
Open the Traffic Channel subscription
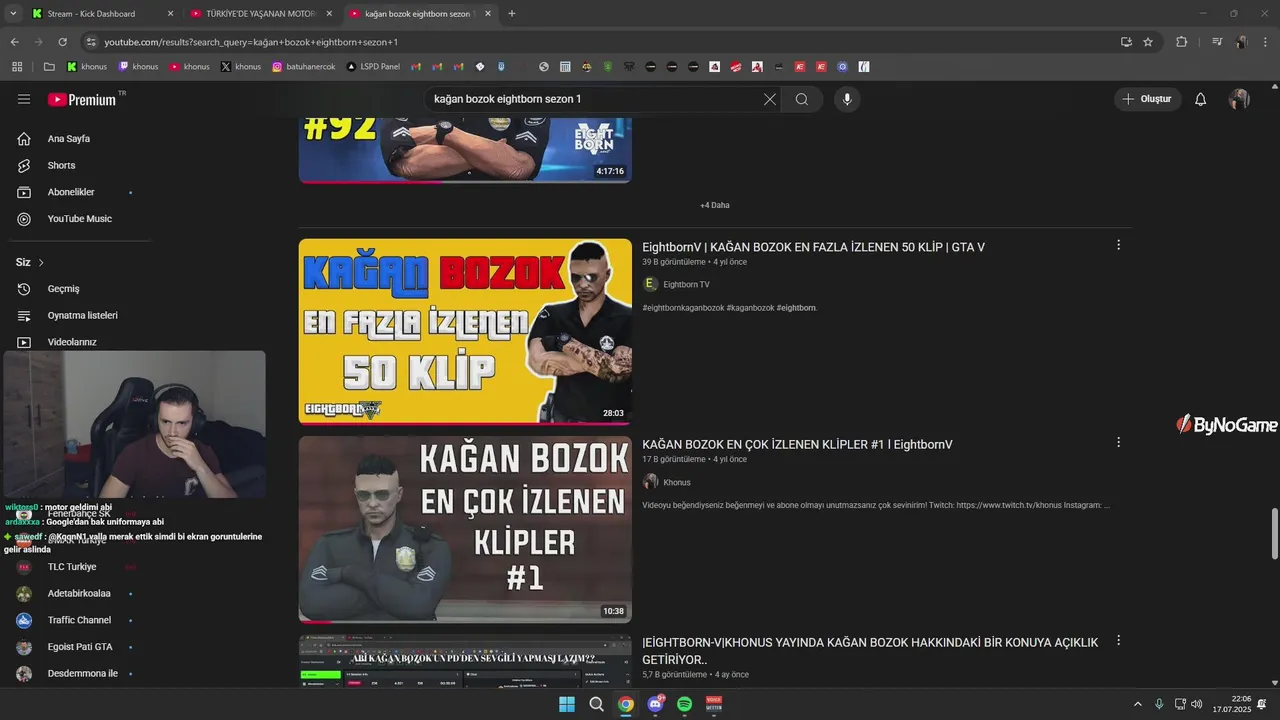click(x=79, y=620)
